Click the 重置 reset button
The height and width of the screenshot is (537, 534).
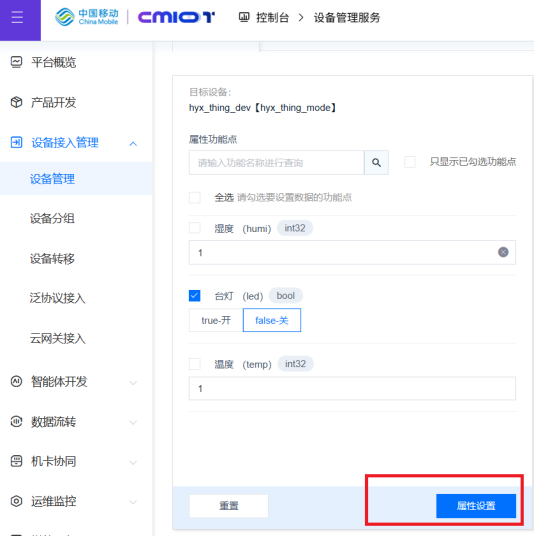229,505
